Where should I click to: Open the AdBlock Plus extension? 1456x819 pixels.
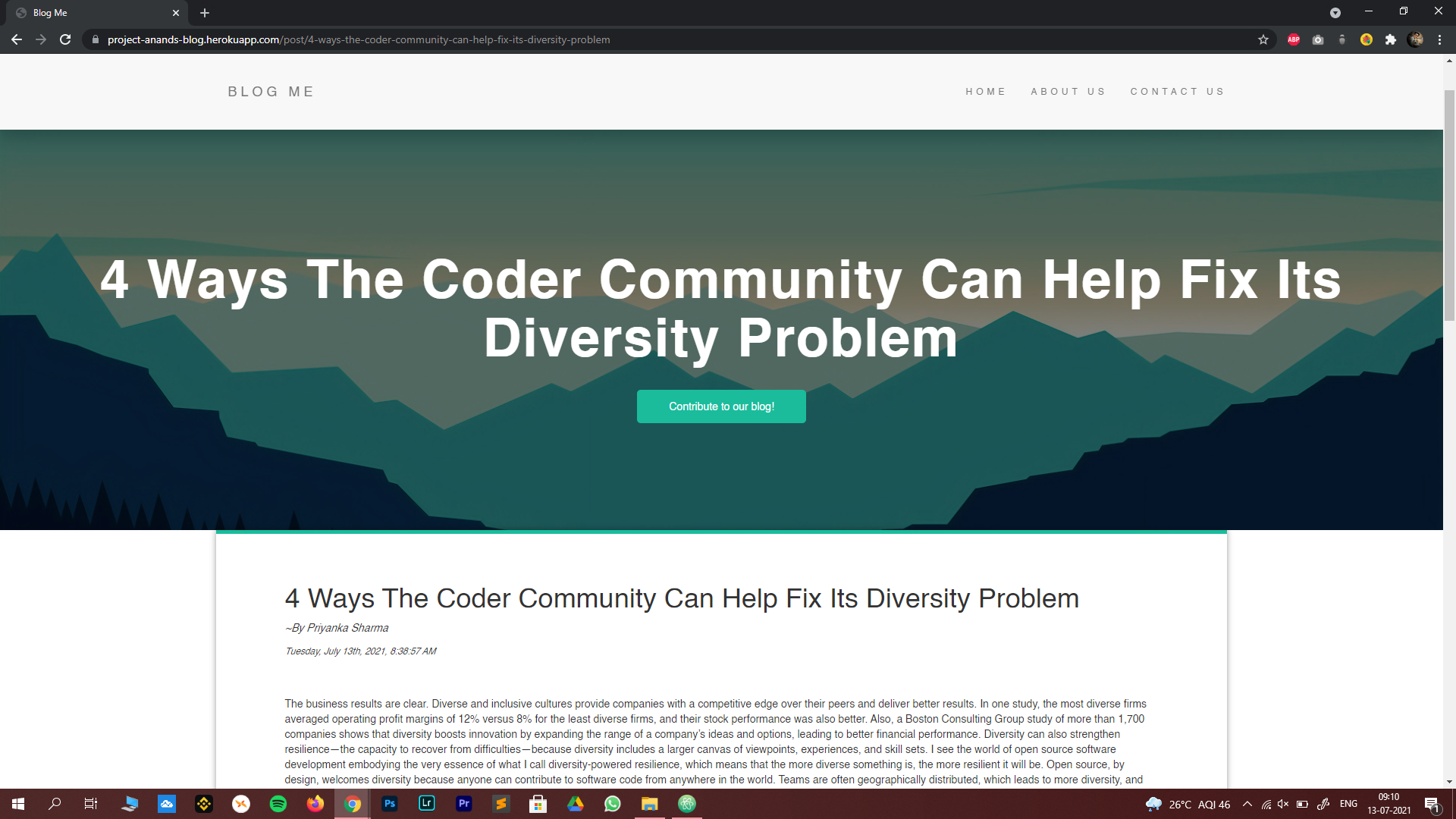[x=1294, y=39]
